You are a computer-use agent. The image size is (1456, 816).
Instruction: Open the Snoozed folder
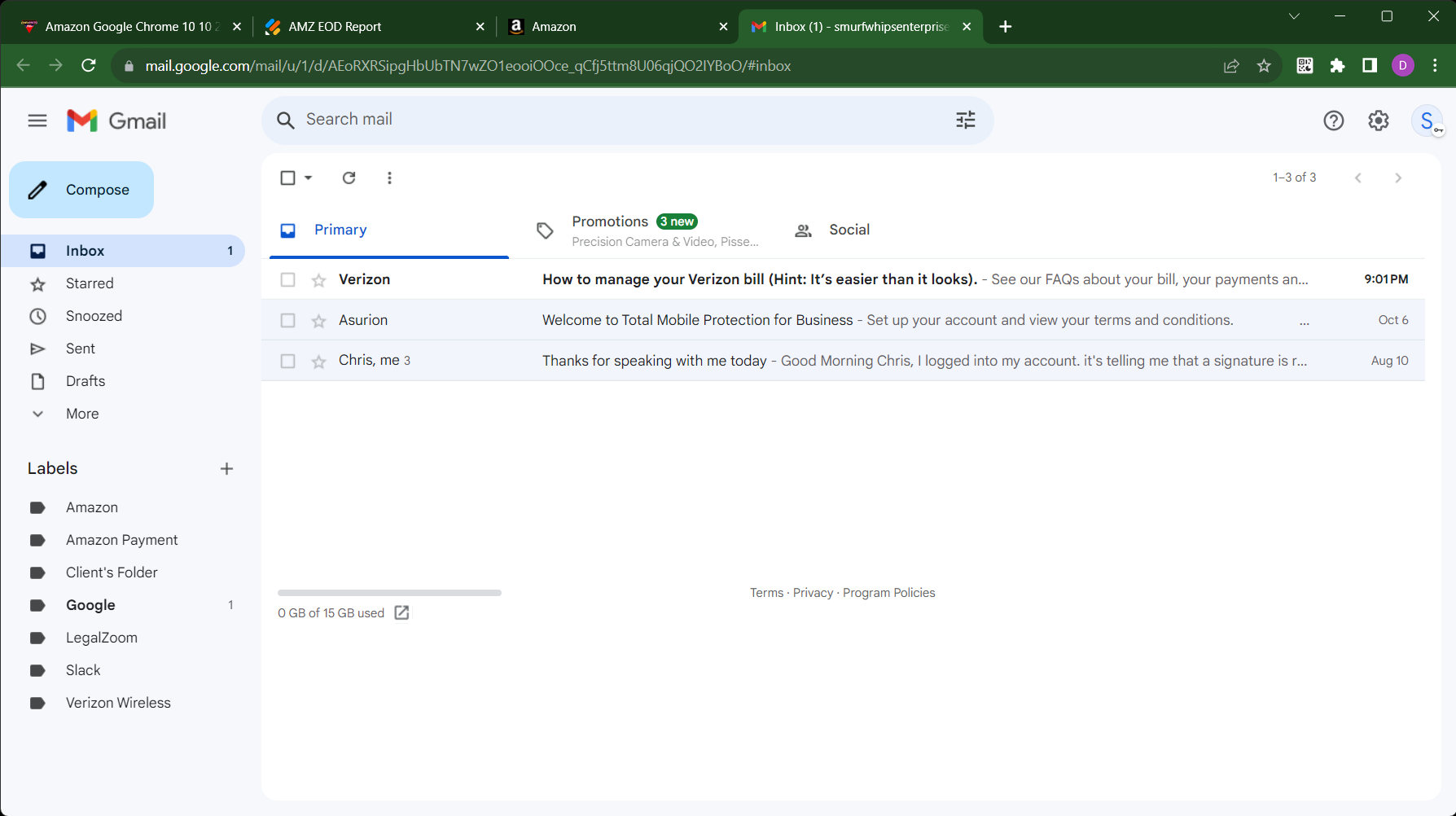point(123,316)
